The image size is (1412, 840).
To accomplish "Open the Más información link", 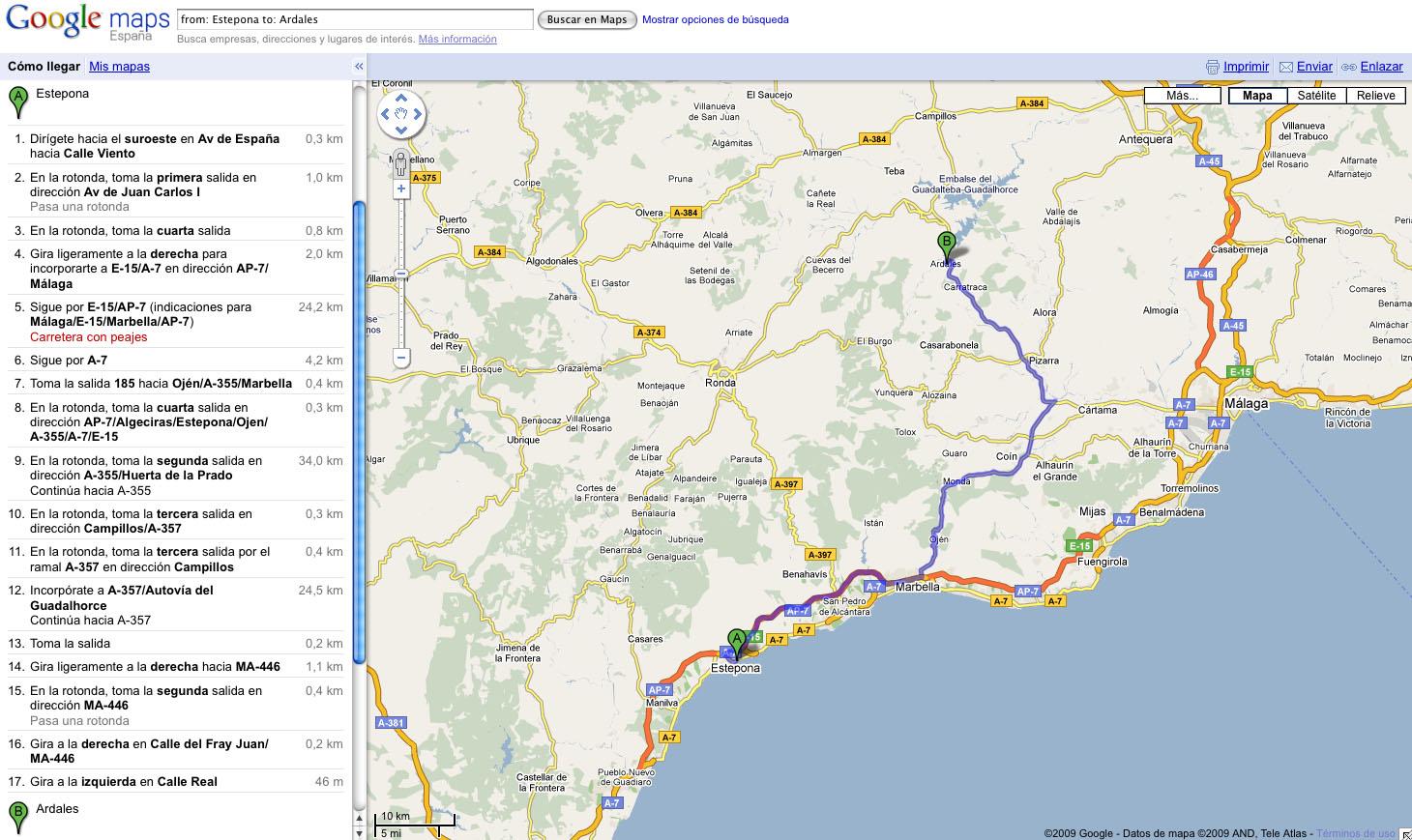I will pyautogui.click(x=457, y=39).
